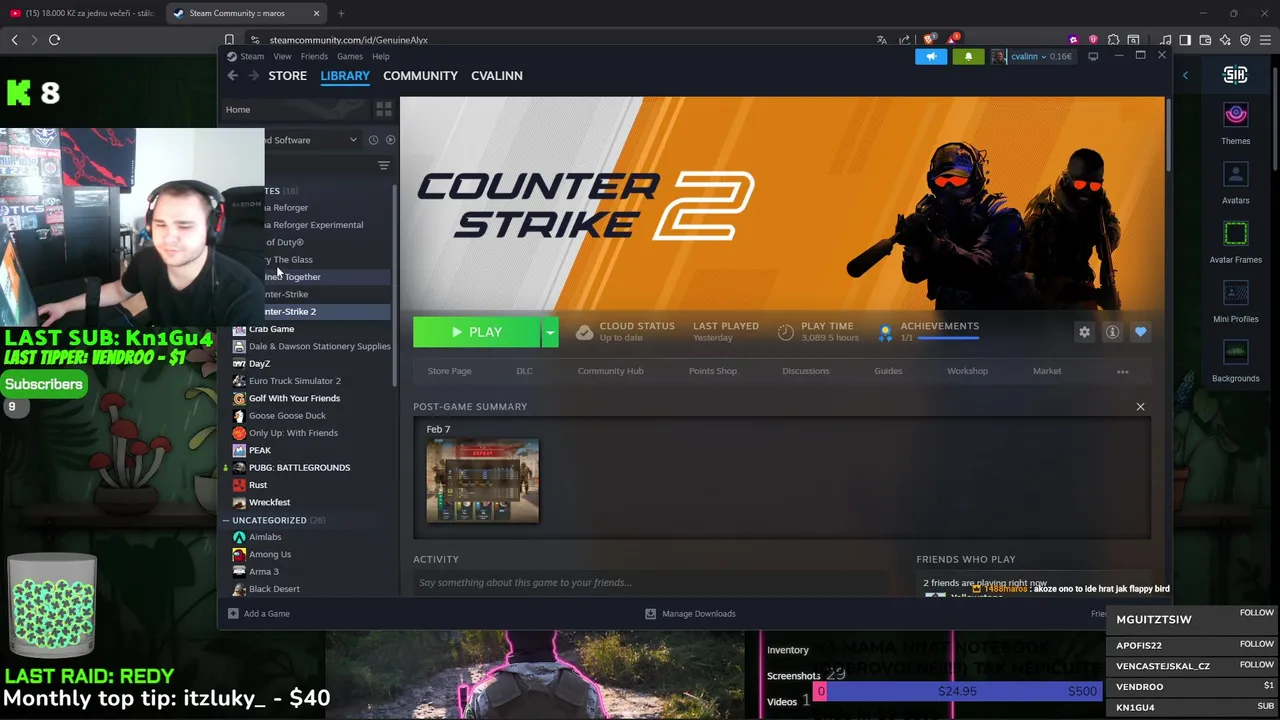Image resolution: width=1280 pixels, height=720 pixels.
Task: Select Wreckfest in the library list
Action: pyautogui.click(x=269, y=502)
